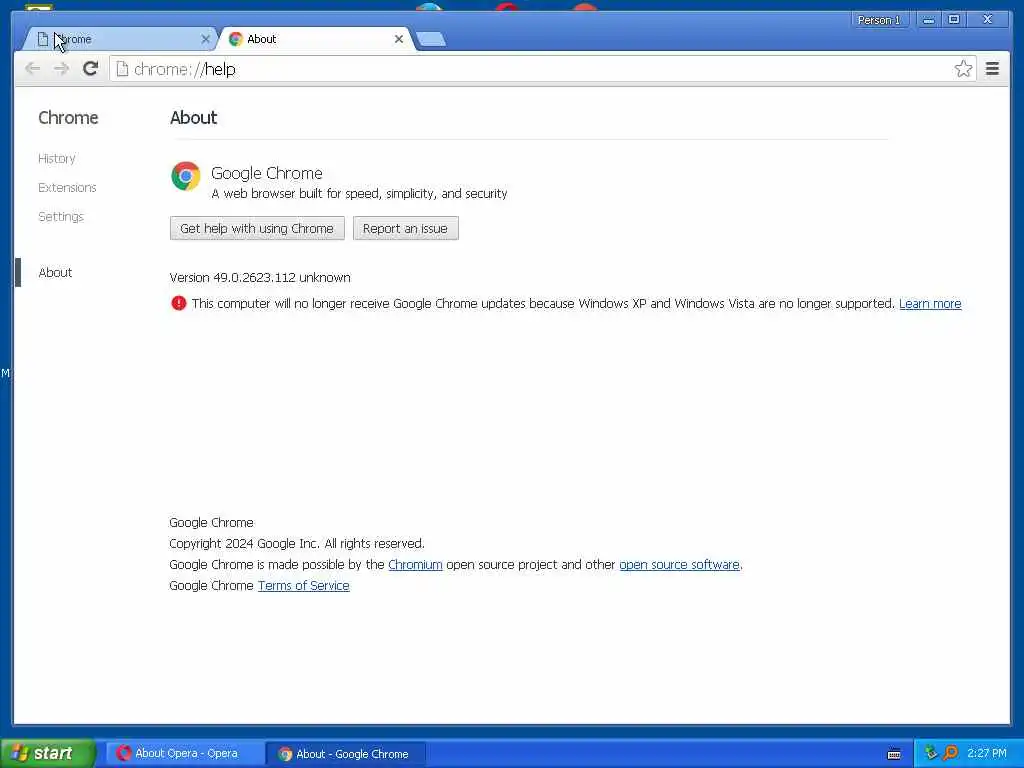
Task: Click the Report an issue button
Action: point(406,229)
